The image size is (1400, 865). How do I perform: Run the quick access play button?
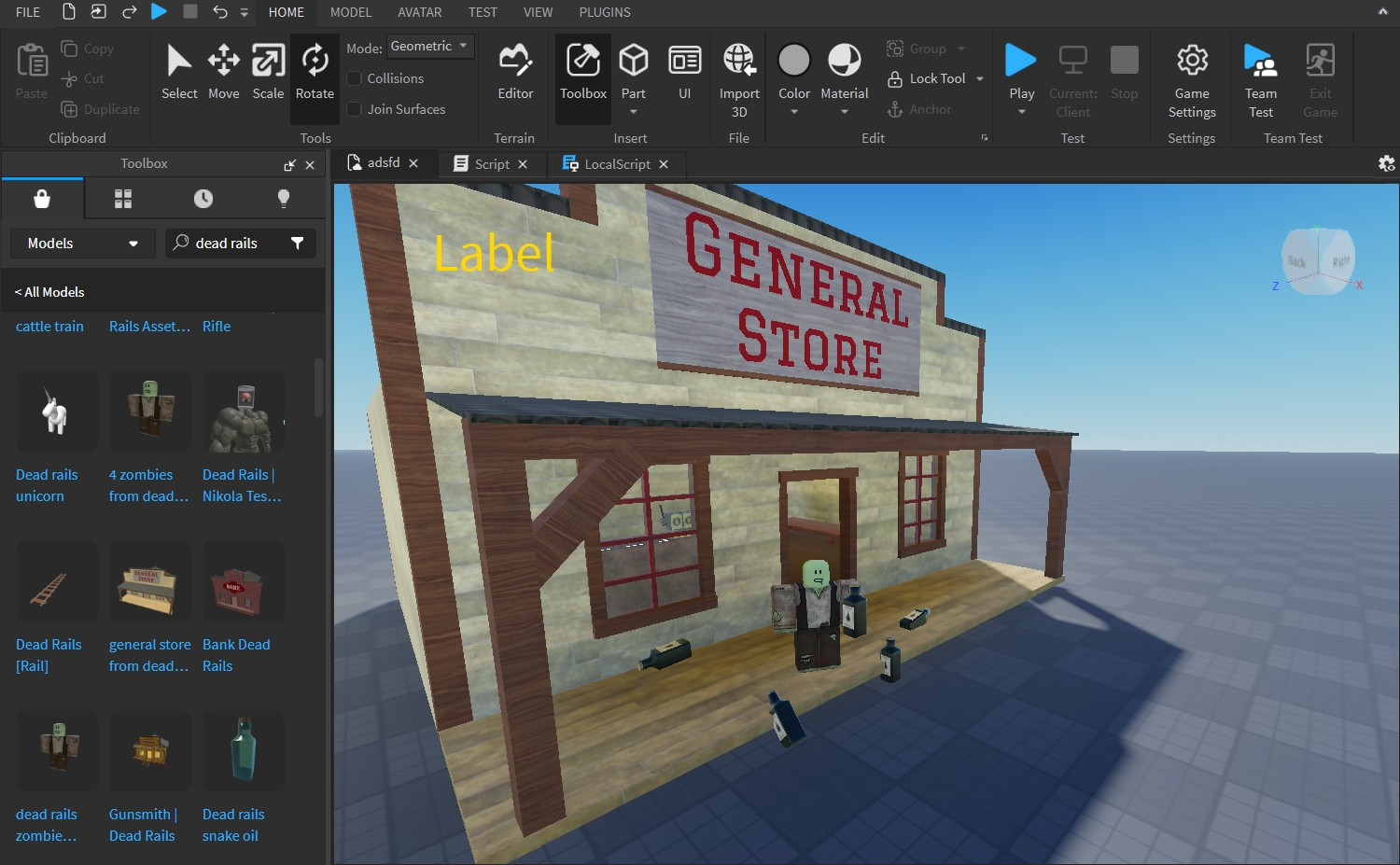(x=160, y=12)
